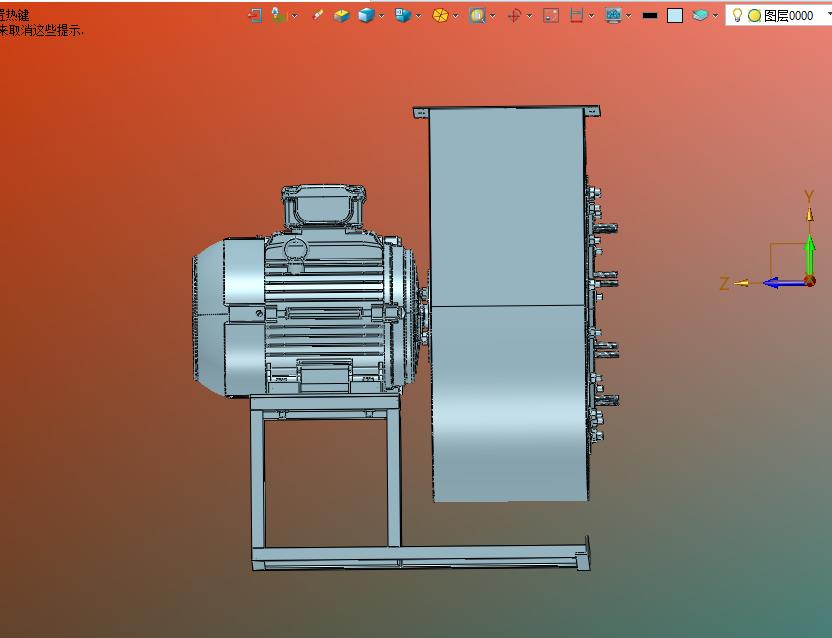Click the monitor display settings icon
Viewport: 832px width, 638px height.
[614, 15]
